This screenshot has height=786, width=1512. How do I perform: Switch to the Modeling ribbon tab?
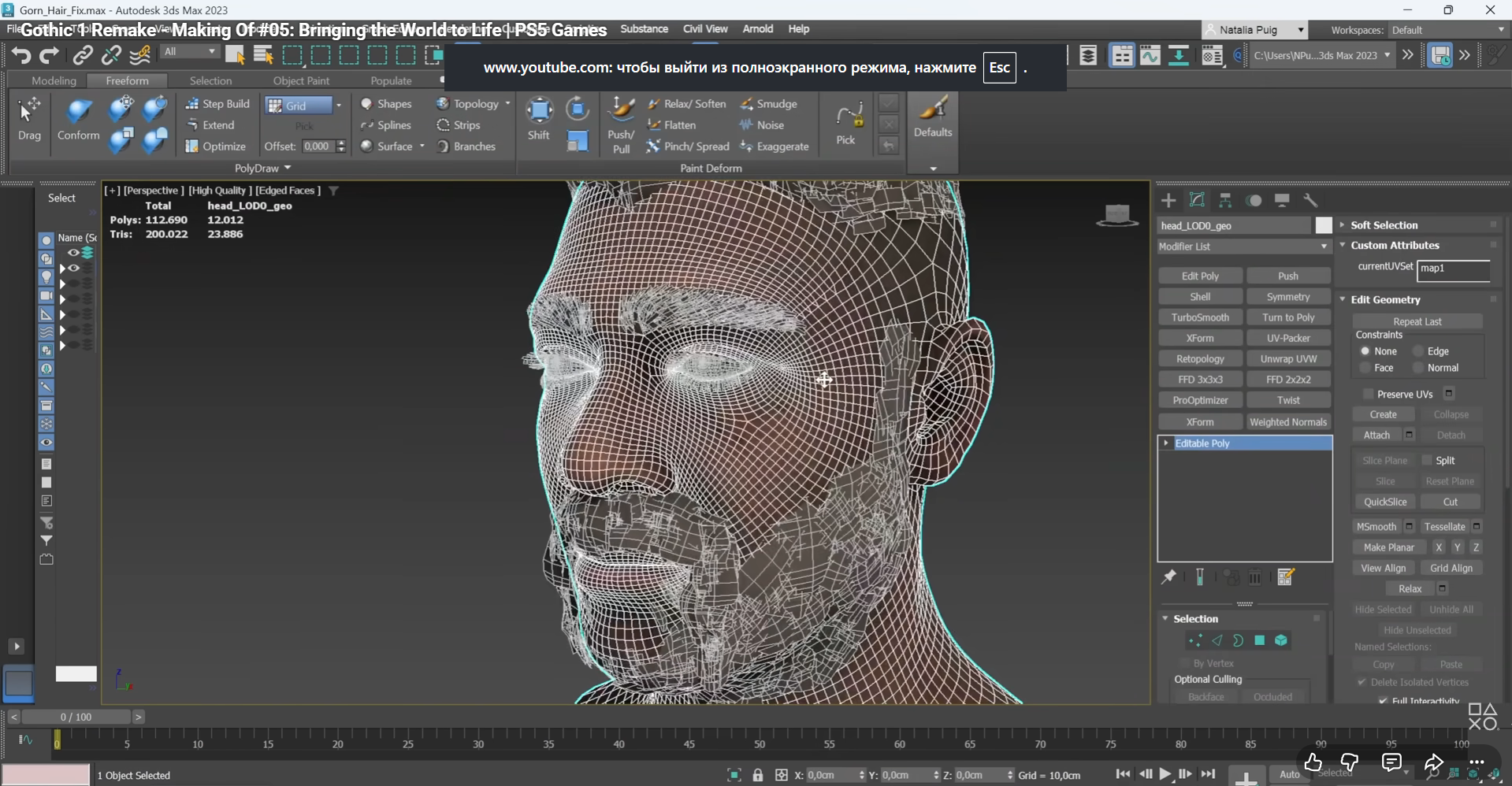click(x=54, y=80)
